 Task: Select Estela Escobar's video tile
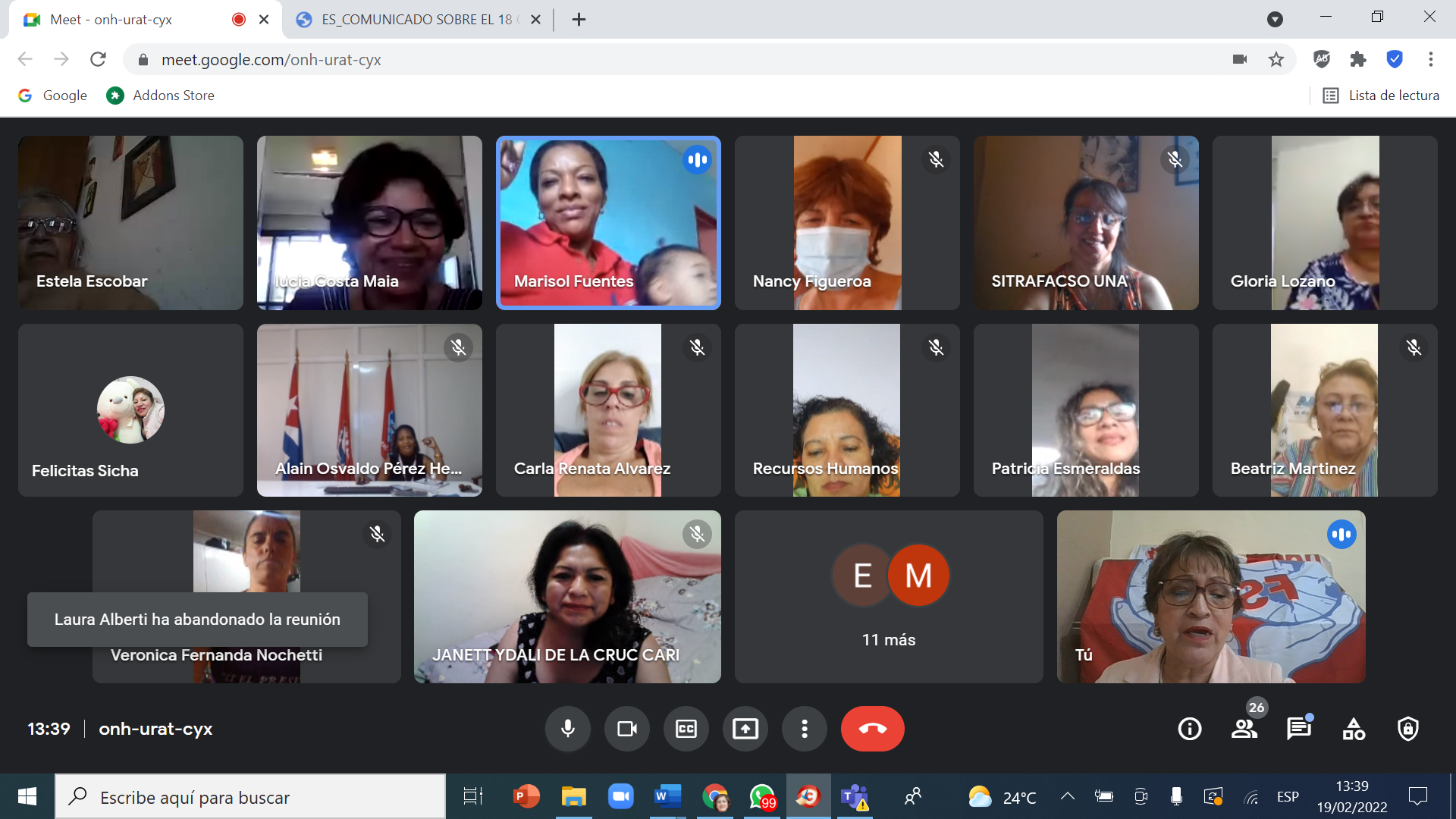(x=130, y=223)
